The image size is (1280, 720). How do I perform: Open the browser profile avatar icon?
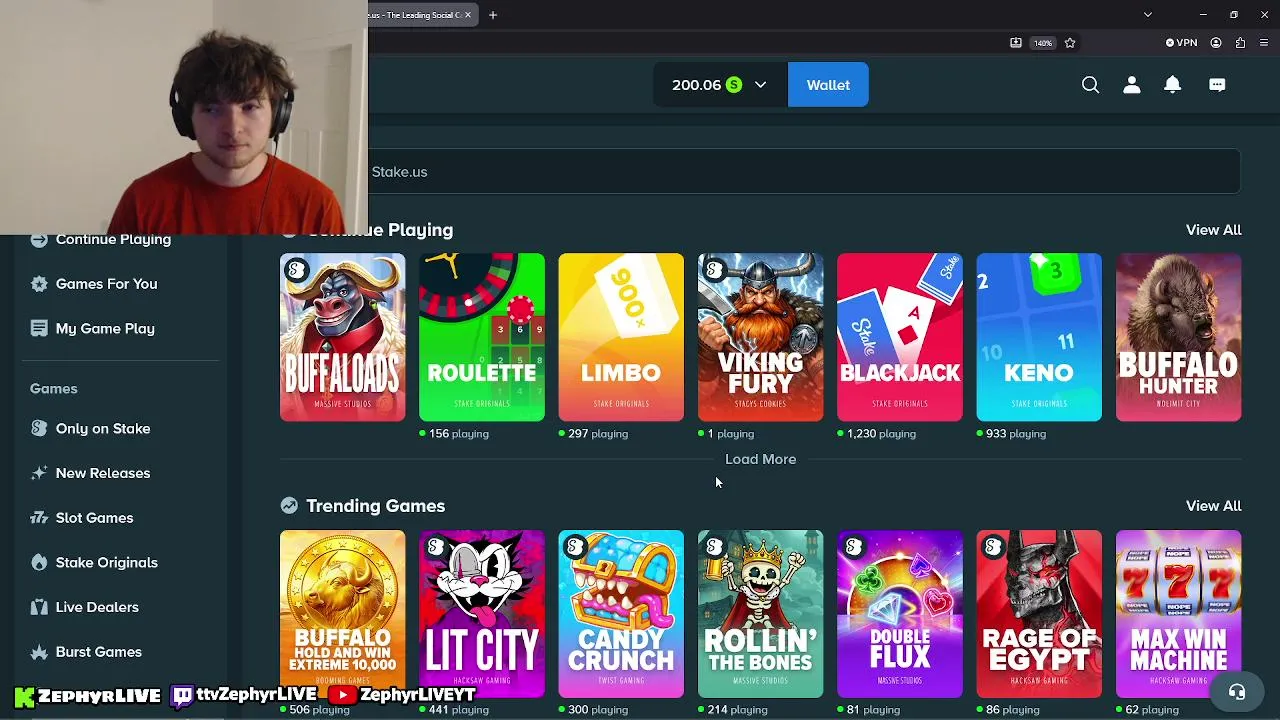point(1216,43)
